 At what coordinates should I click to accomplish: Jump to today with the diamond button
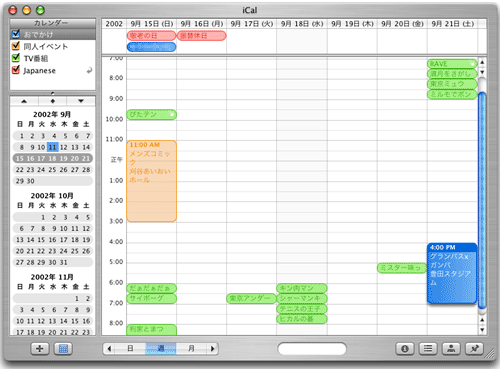[x=53, y=101]
